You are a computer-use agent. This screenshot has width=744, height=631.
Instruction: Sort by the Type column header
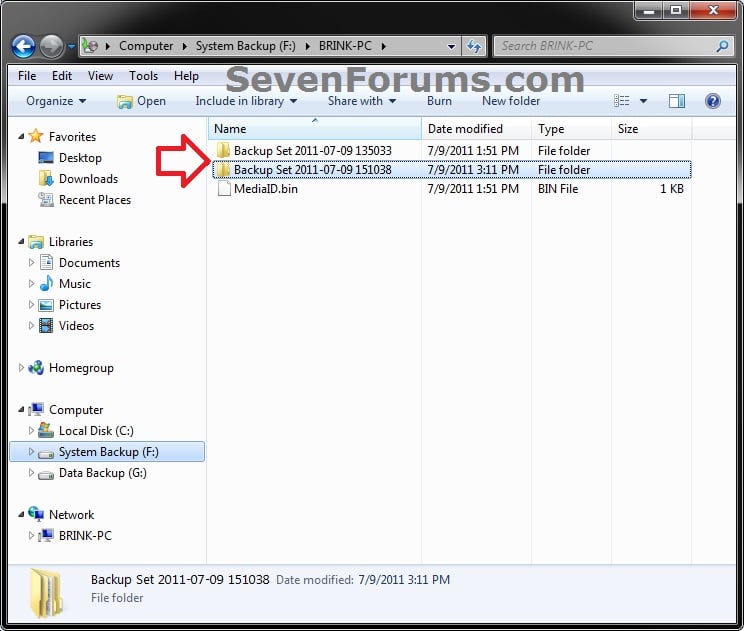[571, 129]
